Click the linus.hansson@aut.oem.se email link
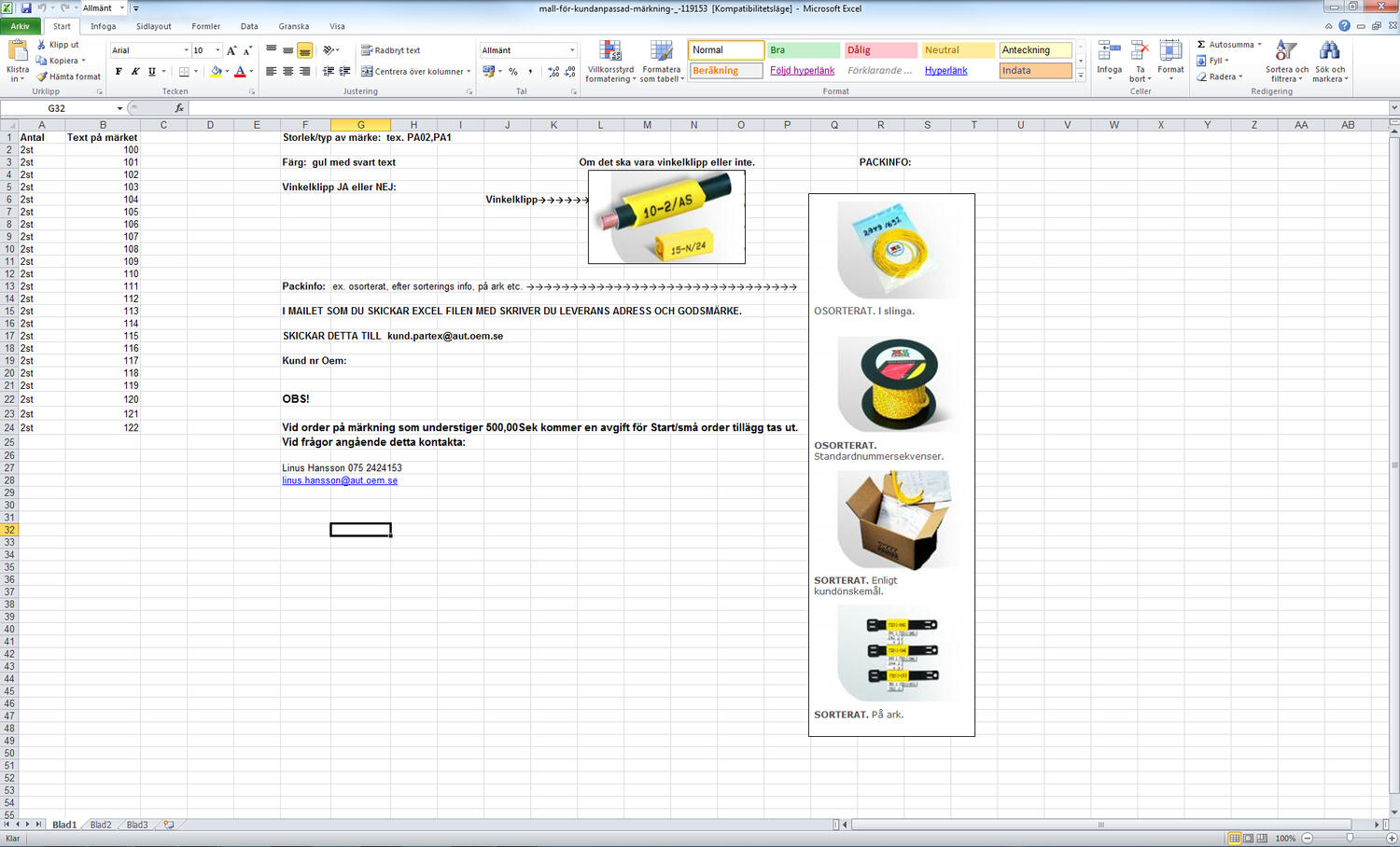Screen dimensions: 1400x847 (x=340, y=480)
